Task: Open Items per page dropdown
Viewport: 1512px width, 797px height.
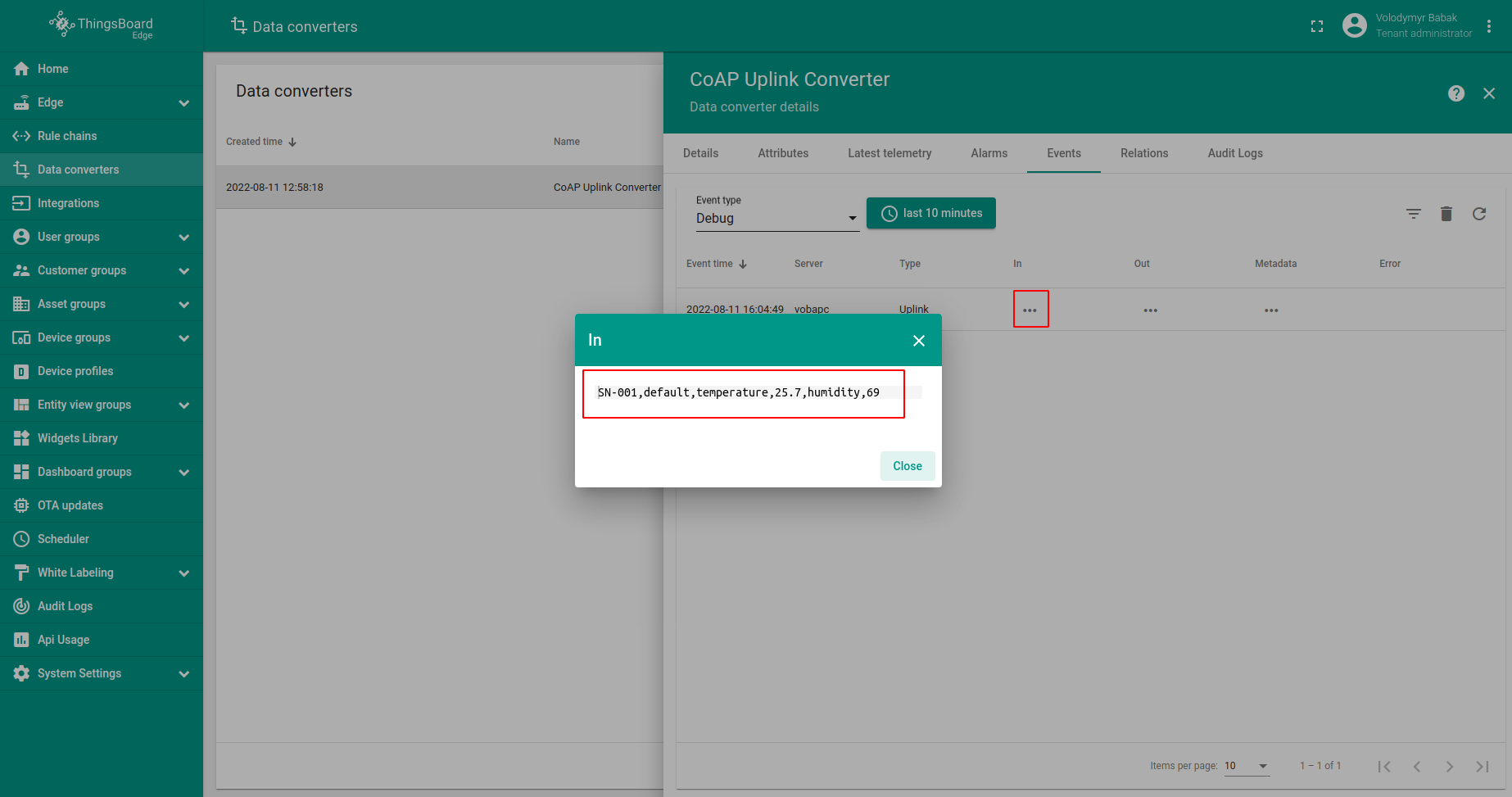Action: tap(1246, 766)
